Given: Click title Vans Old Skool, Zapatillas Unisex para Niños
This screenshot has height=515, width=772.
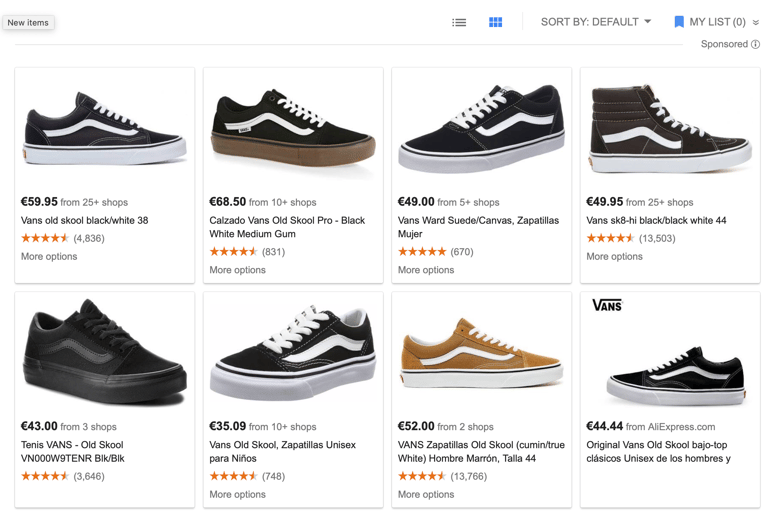Looking at the screenshot, I should 283,451.
